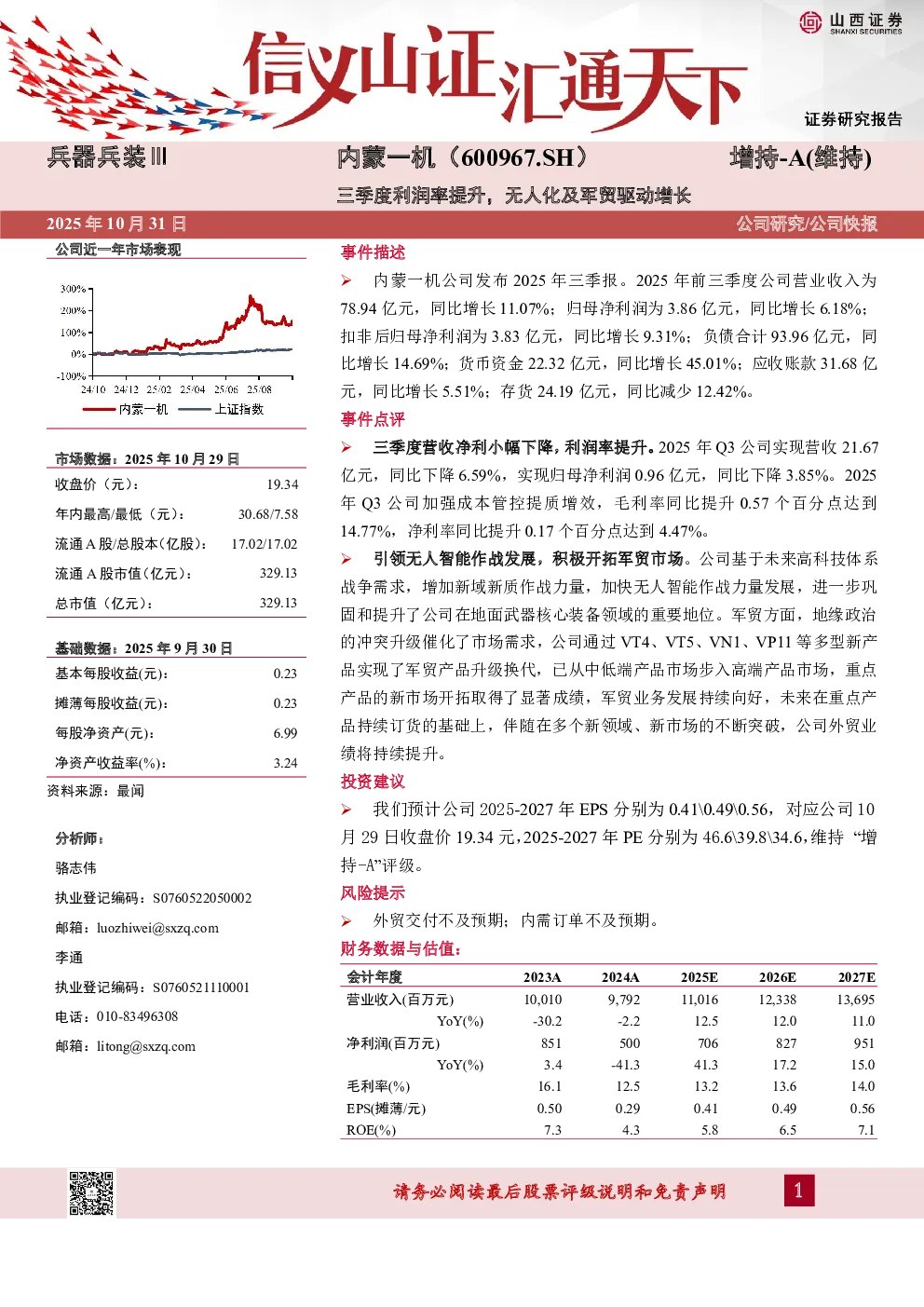Click 2023A revenue value 10,010
924x1307 pixels.
pos(543,1000)
